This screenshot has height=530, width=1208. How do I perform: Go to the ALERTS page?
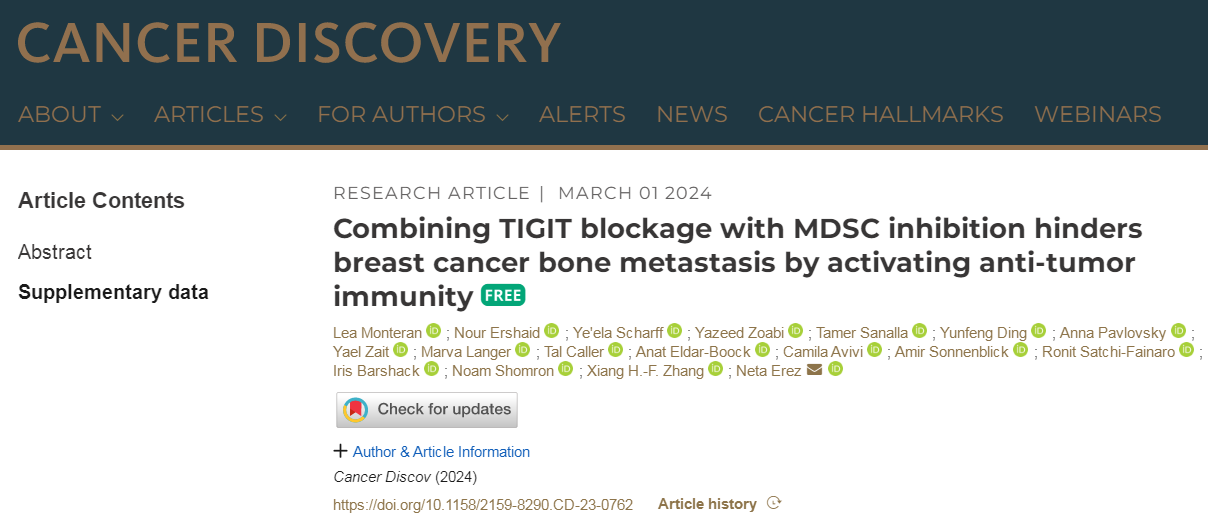(x=582, y=115)
